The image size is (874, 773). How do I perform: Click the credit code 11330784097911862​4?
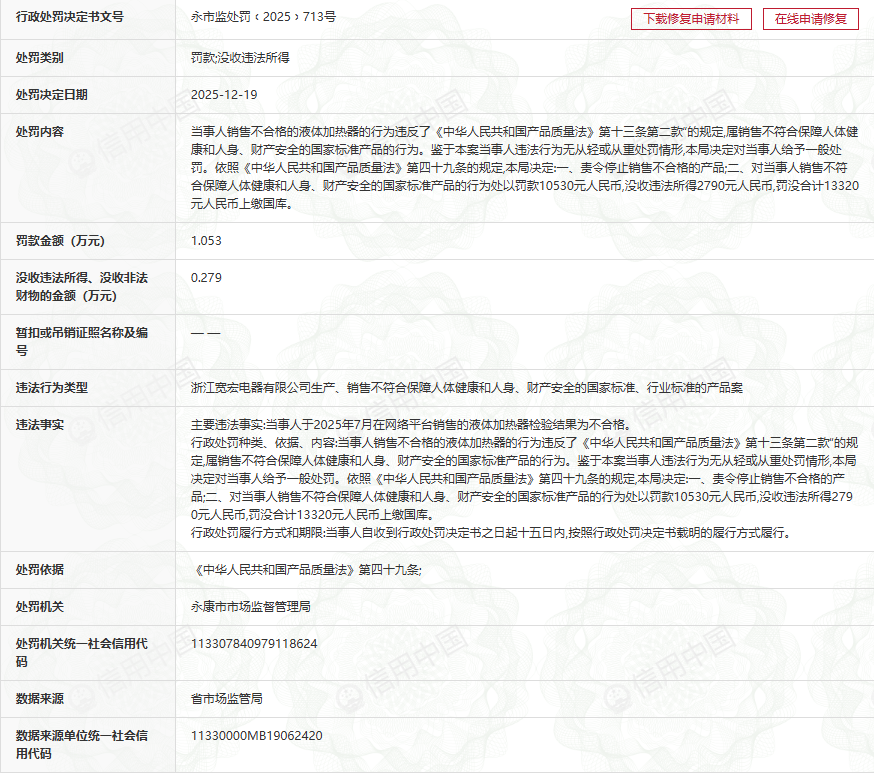(254, 643)
